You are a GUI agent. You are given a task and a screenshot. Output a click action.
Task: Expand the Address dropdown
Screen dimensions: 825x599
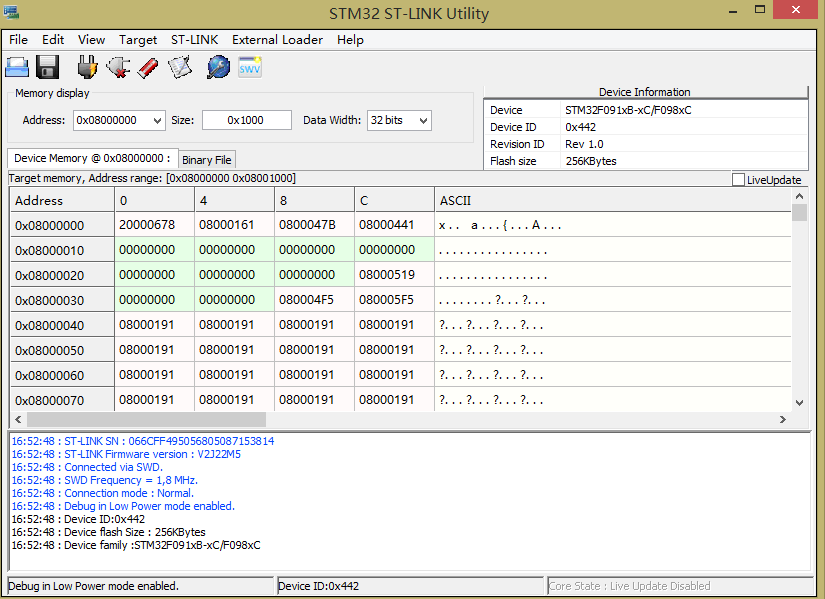(156, 120)
